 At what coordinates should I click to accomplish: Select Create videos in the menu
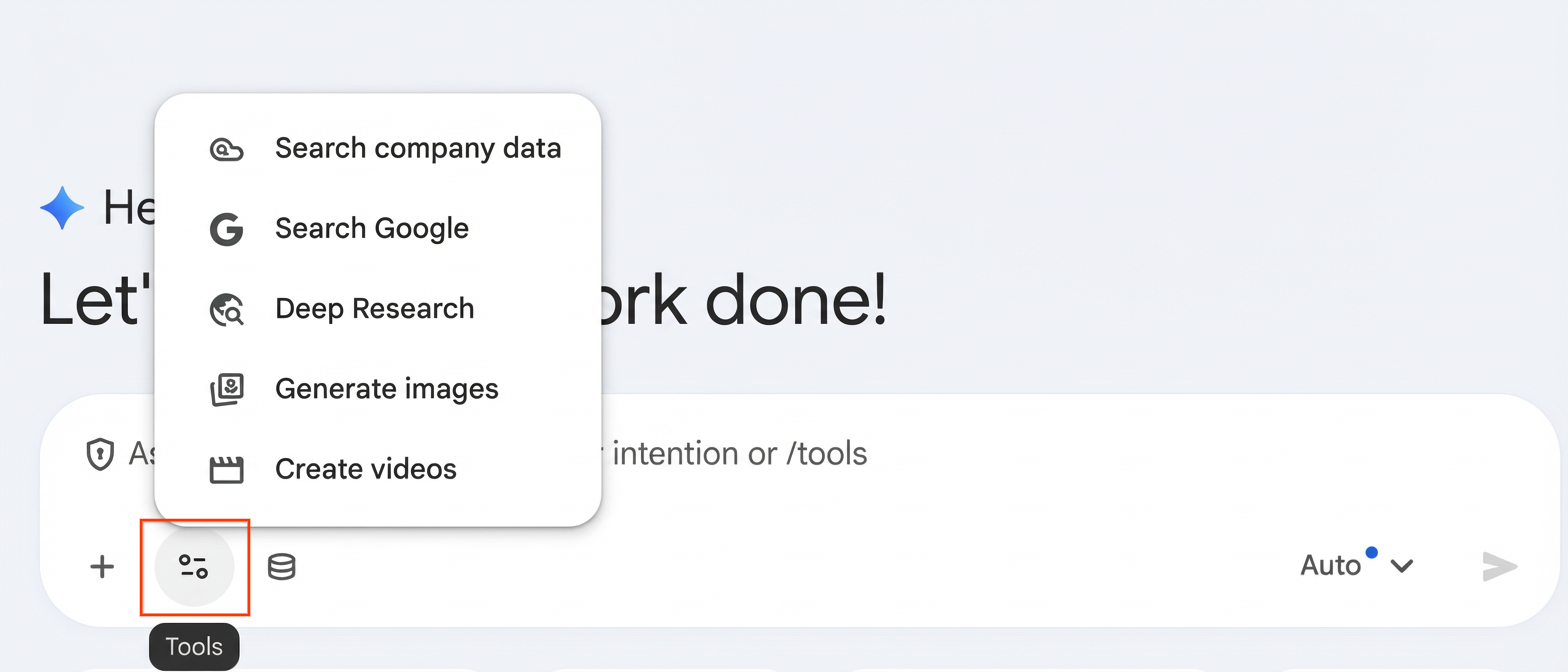[x=365, y=468]
